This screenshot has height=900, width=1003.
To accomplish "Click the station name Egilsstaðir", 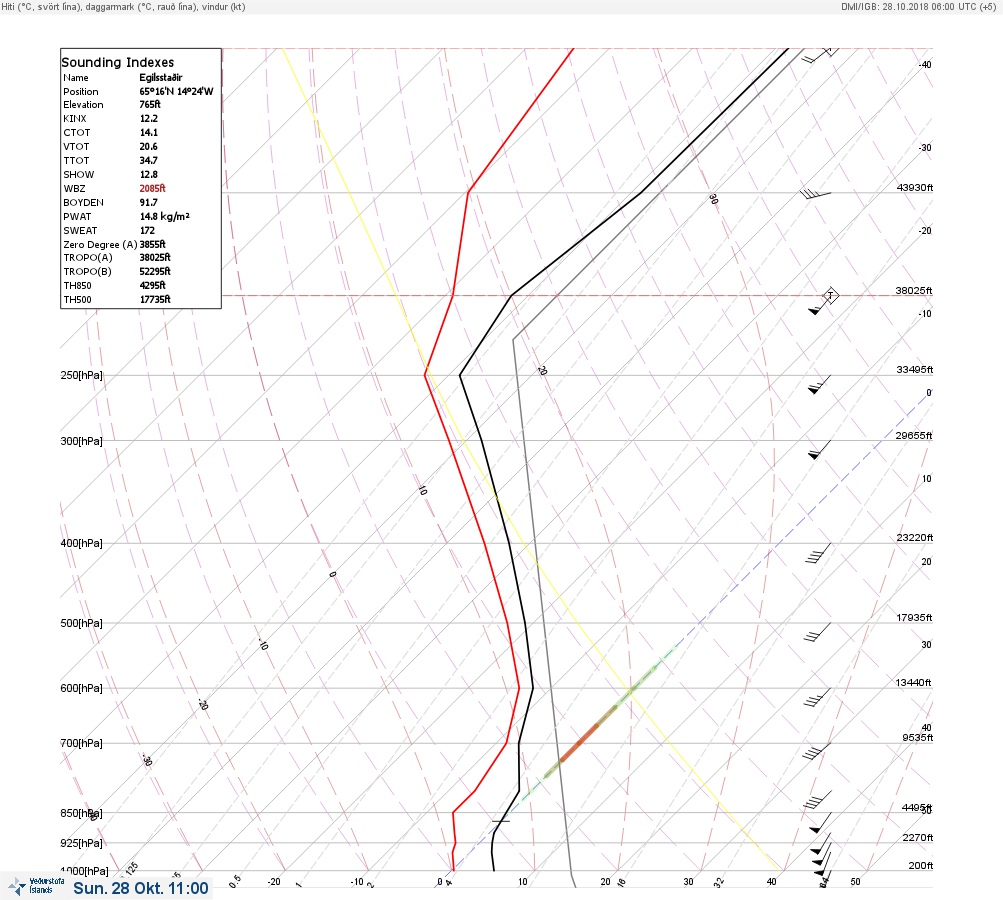I will pyautogui.click(x=161, y=77).
